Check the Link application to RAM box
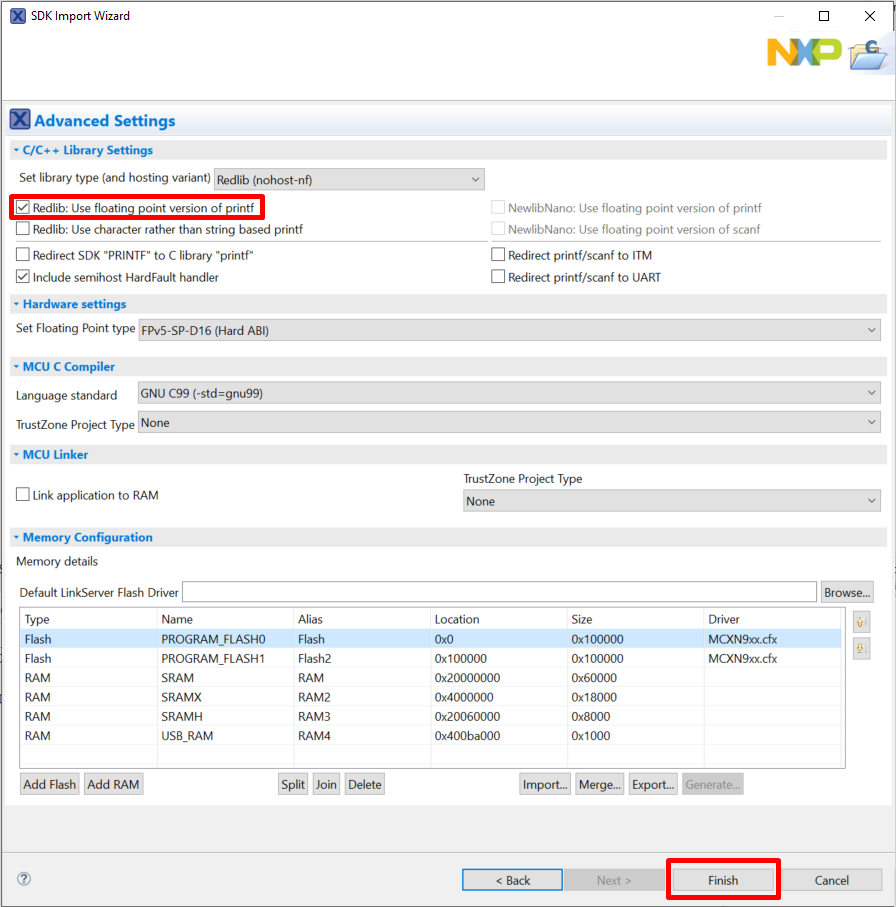 pos(23,495)
